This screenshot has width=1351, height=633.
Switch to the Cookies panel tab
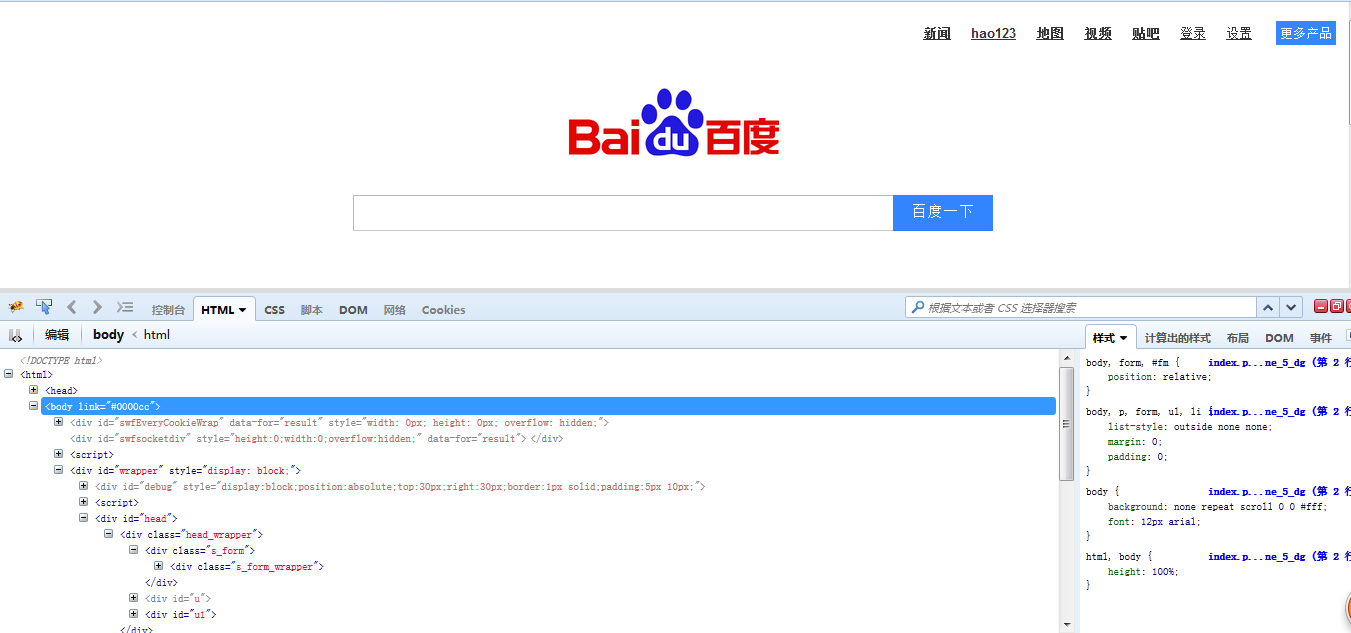click(443, 310)
